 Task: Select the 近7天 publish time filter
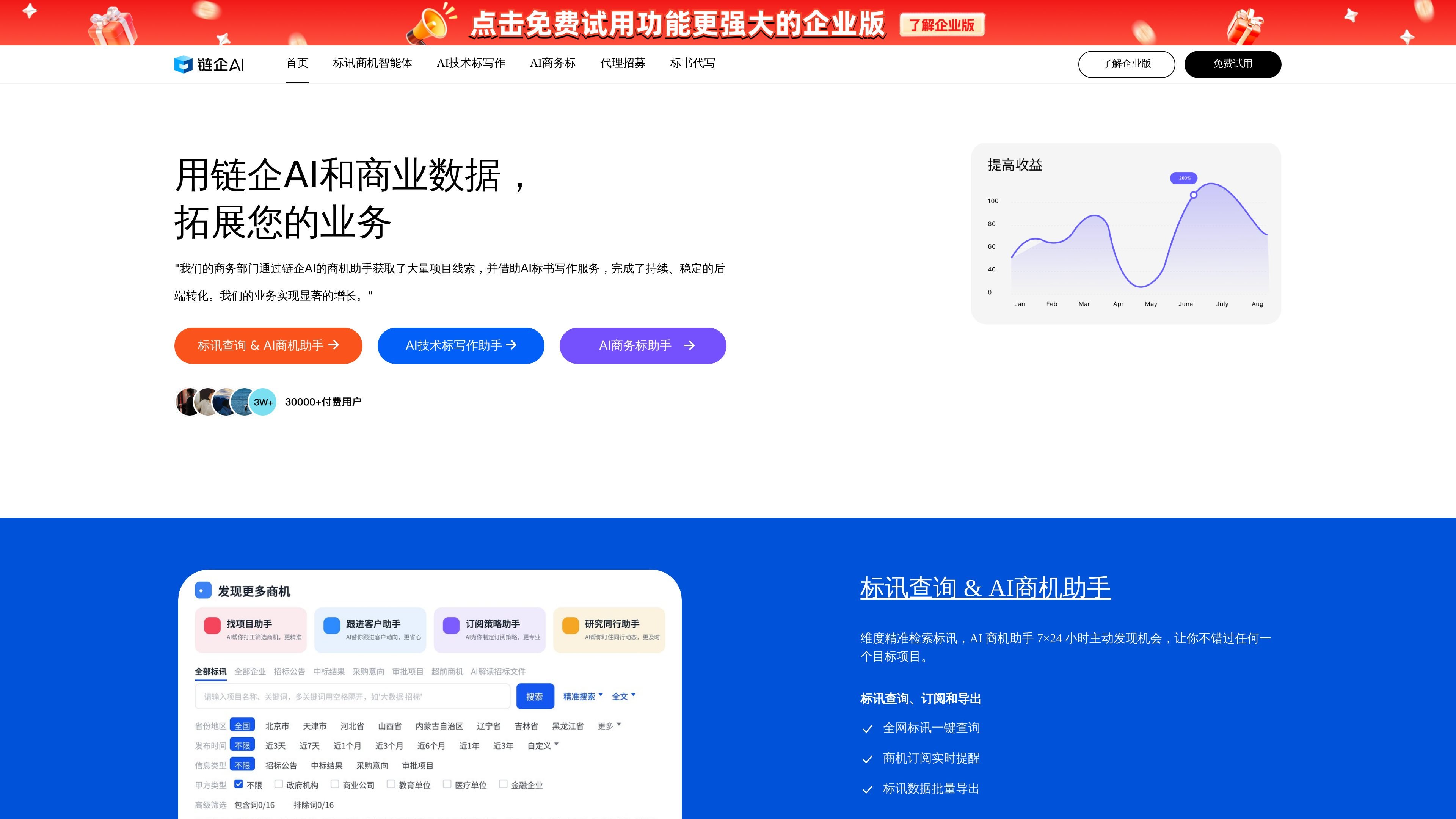(x=309, y=745)
